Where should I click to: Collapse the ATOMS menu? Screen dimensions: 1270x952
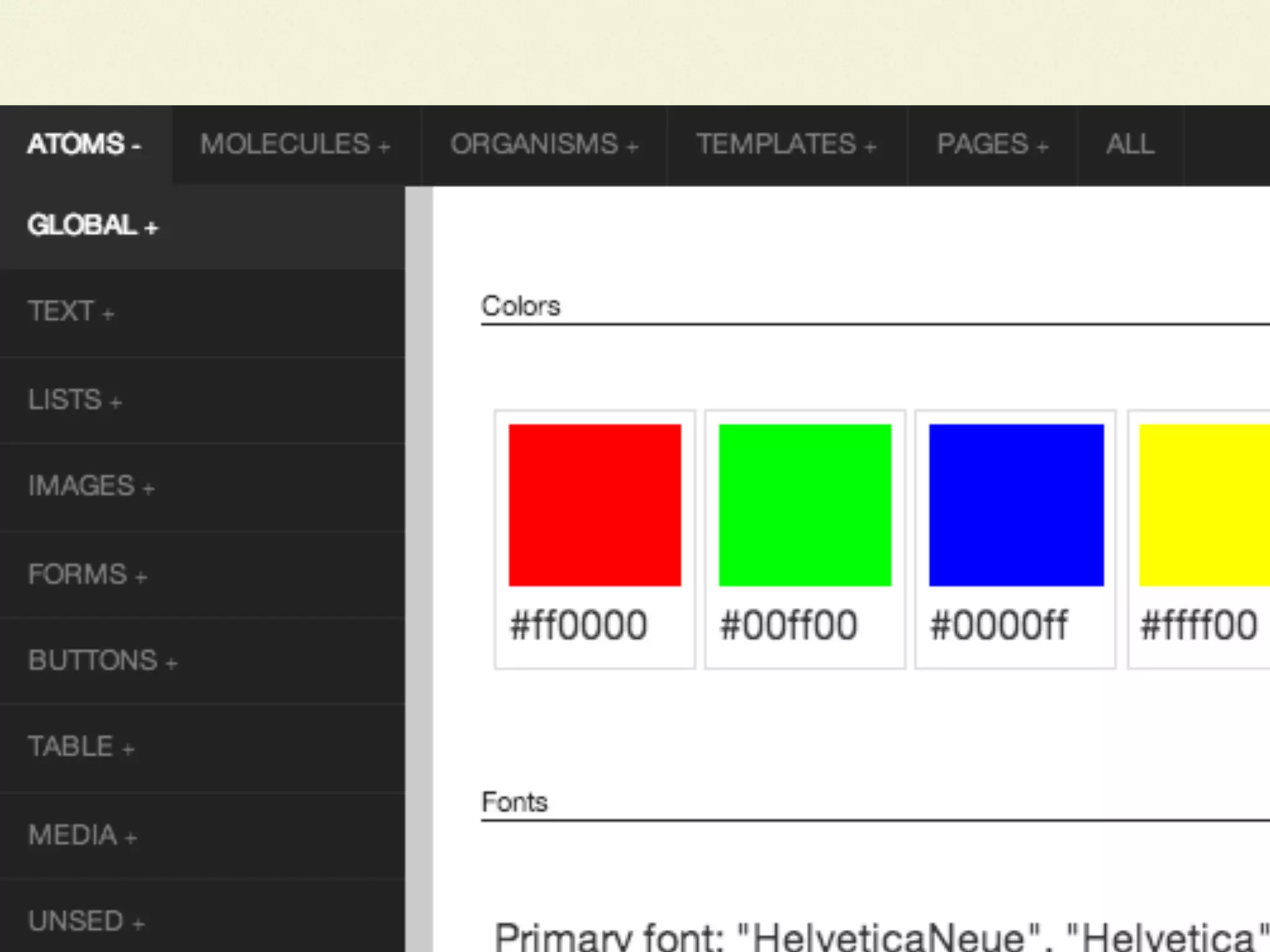coord(85,145)
